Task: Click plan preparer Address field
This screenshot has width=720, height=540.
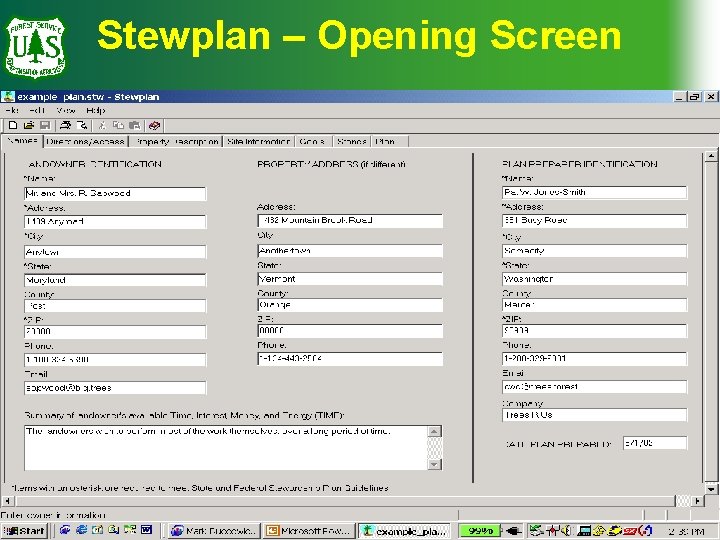Action: (595, 220)
